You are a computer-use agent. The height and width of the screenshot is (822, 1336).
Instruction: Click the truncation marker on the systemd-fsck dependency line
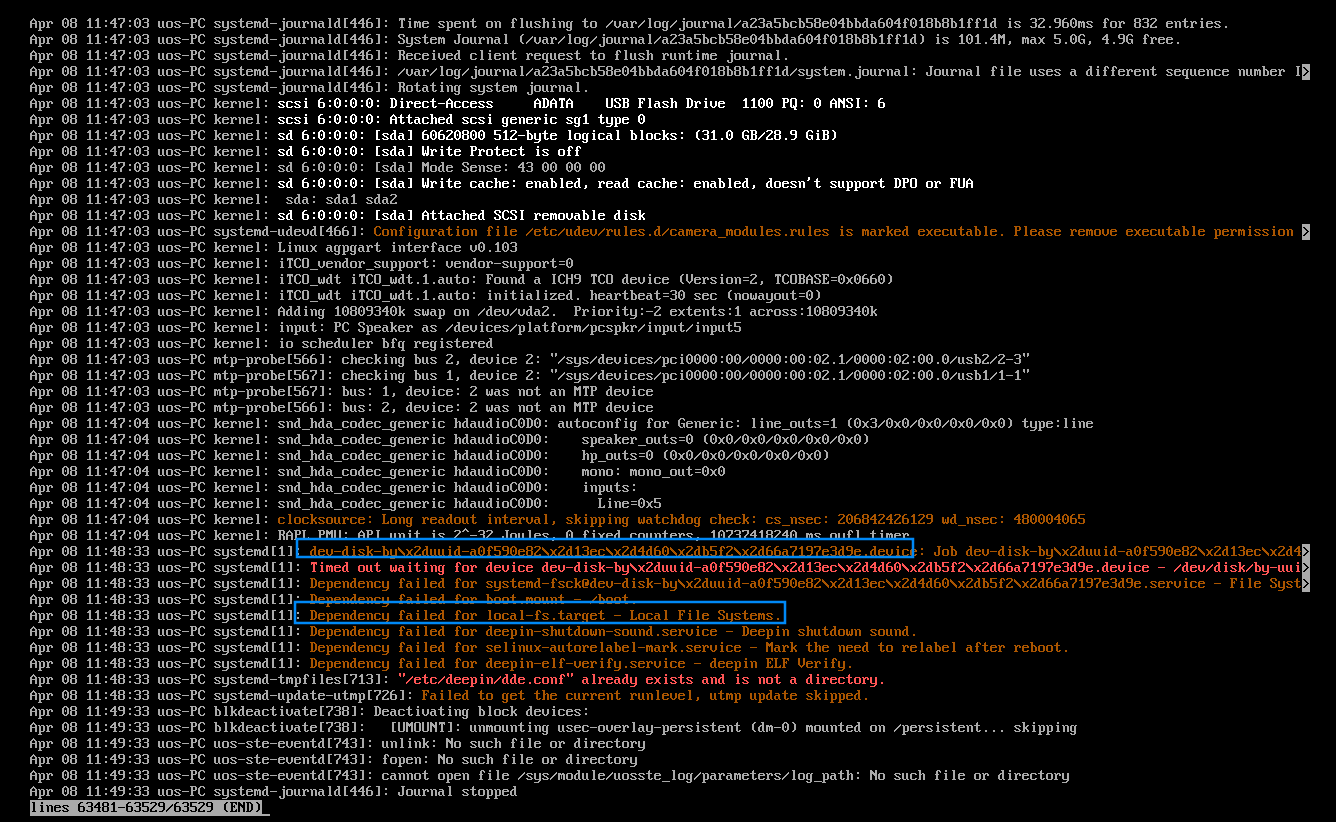[x=1304, y=584]
